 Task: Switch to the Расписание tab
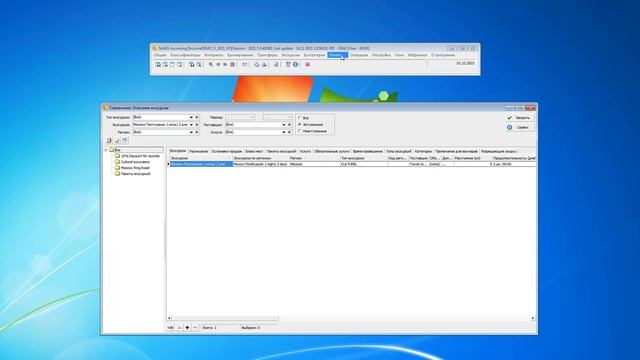pos(199,151)
